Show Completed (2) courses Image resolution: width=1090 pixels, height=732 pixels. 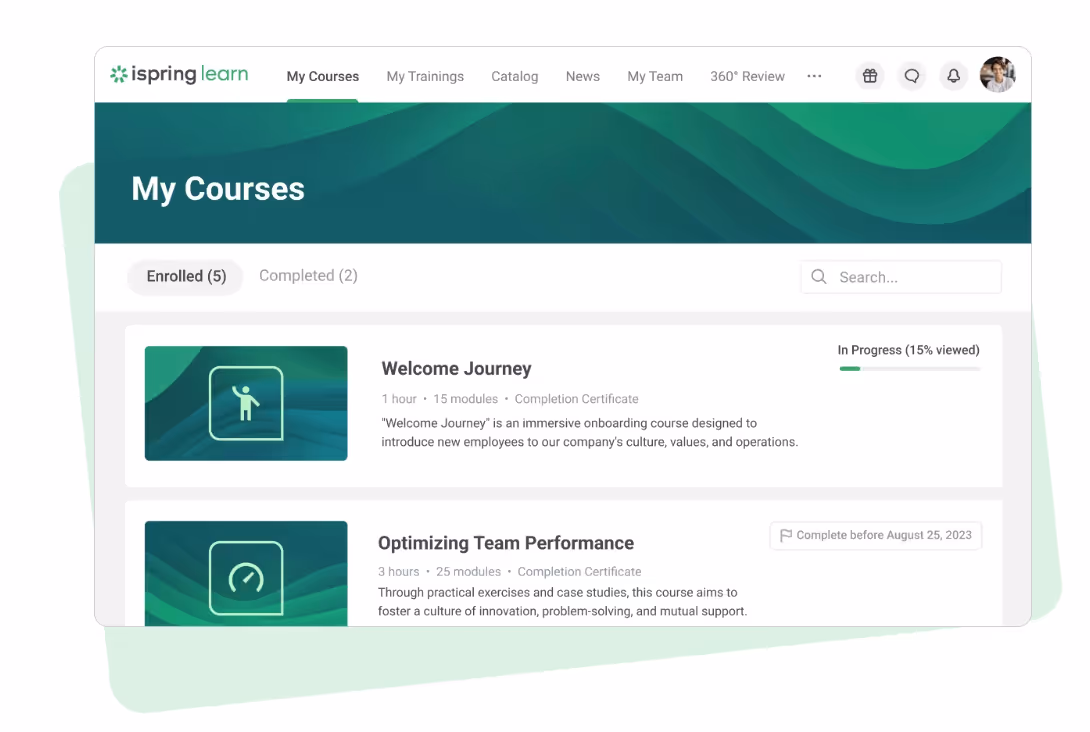click(x=308, y=276)
